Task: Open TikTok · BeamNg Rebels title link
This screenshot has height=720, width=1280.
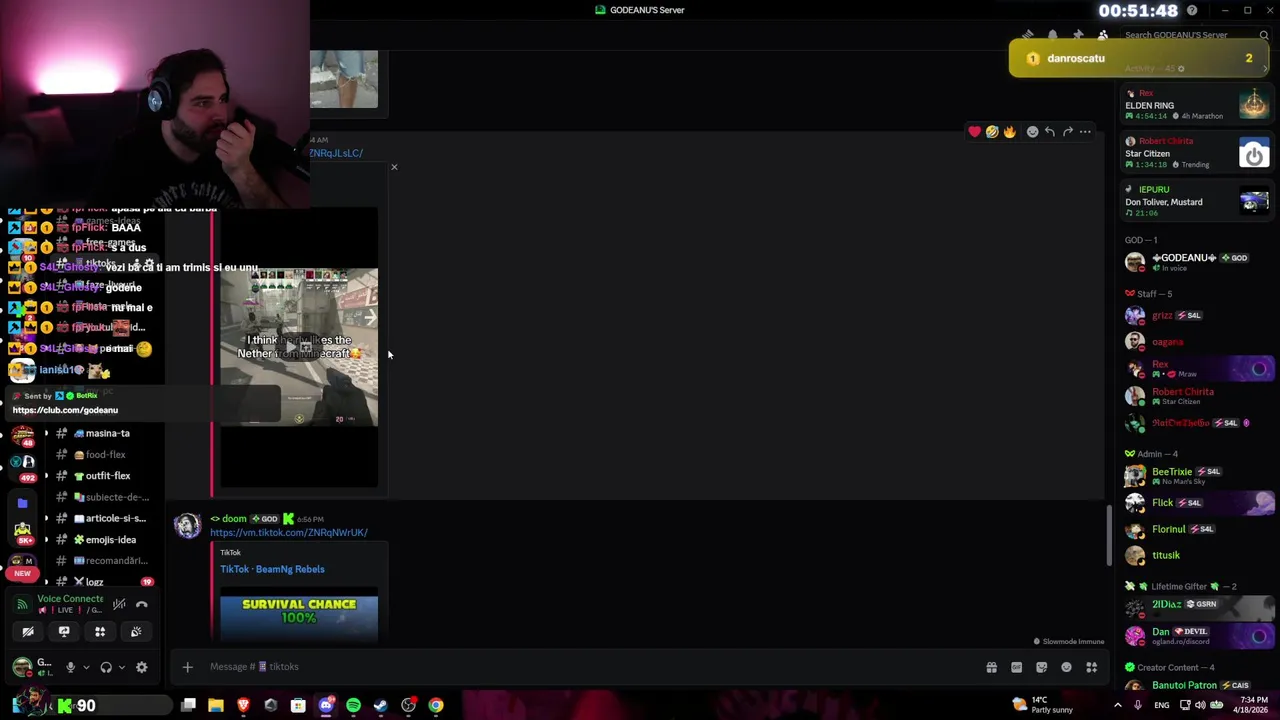Action: pyautogui.click(x=272, y=569)
